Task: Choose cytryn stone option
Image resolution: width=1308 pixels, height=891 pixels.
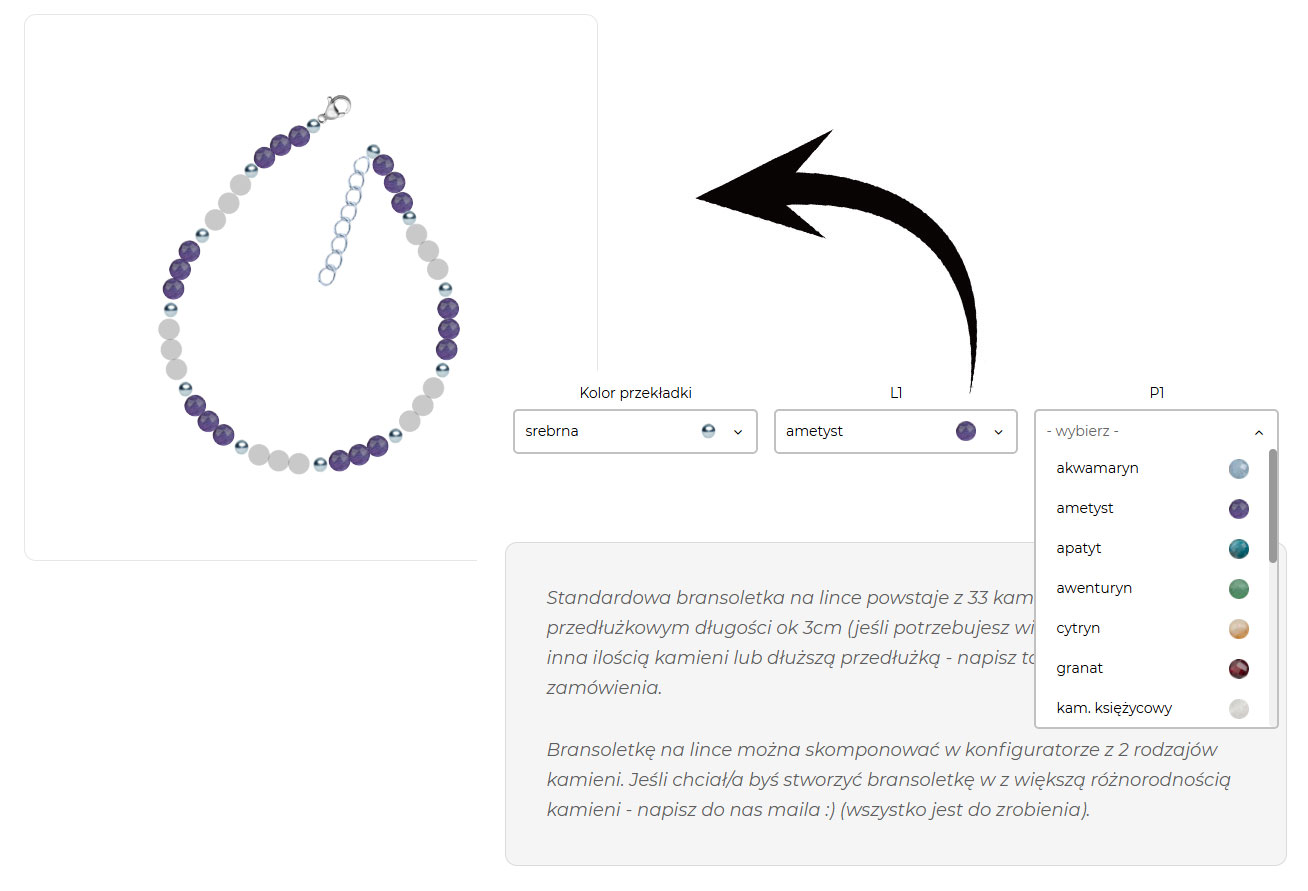Action: 1078,628
